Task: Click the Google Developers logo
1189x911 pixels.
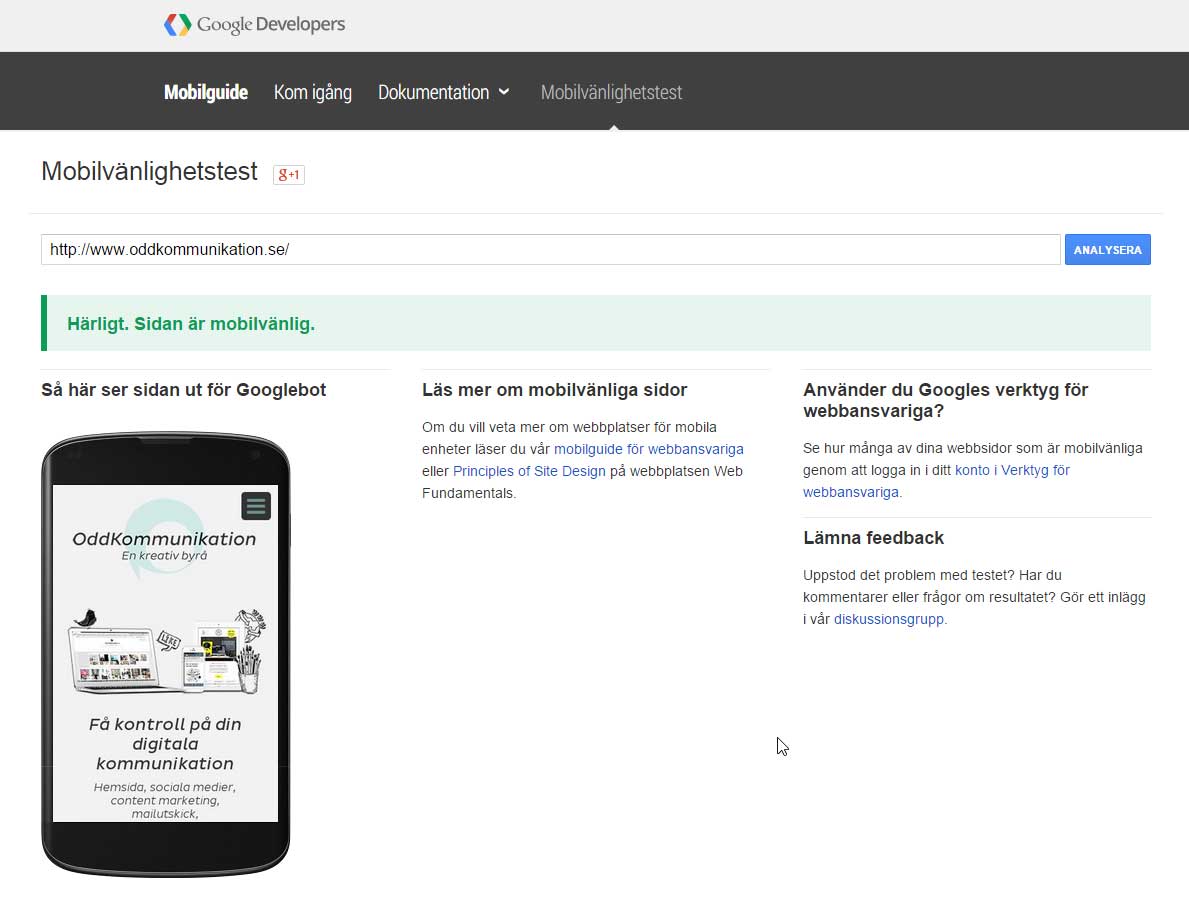Action: 254,24
